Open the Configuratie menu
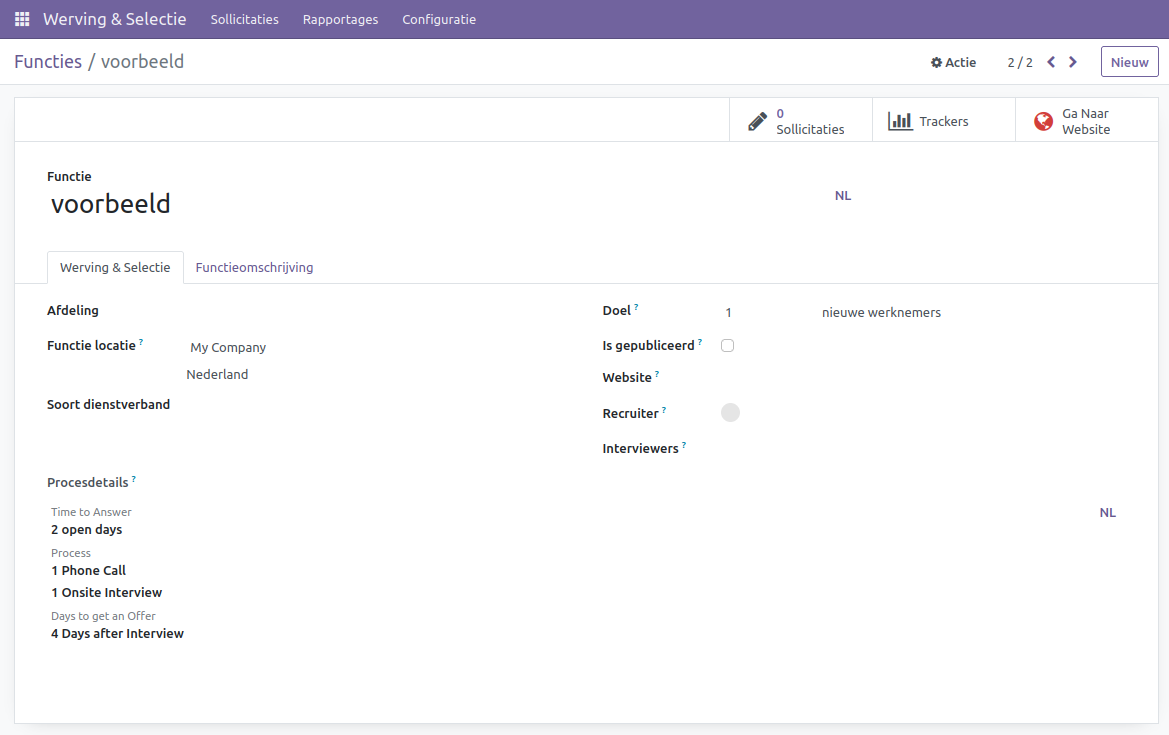The width and height of the screenshot is (1169, 735). coord(439,19)
